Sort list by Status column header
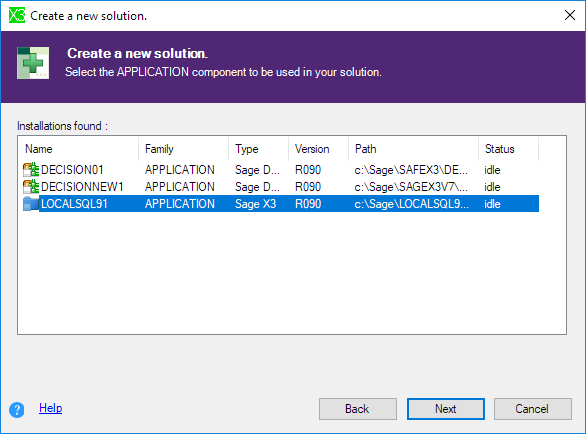 pos(509,149)
